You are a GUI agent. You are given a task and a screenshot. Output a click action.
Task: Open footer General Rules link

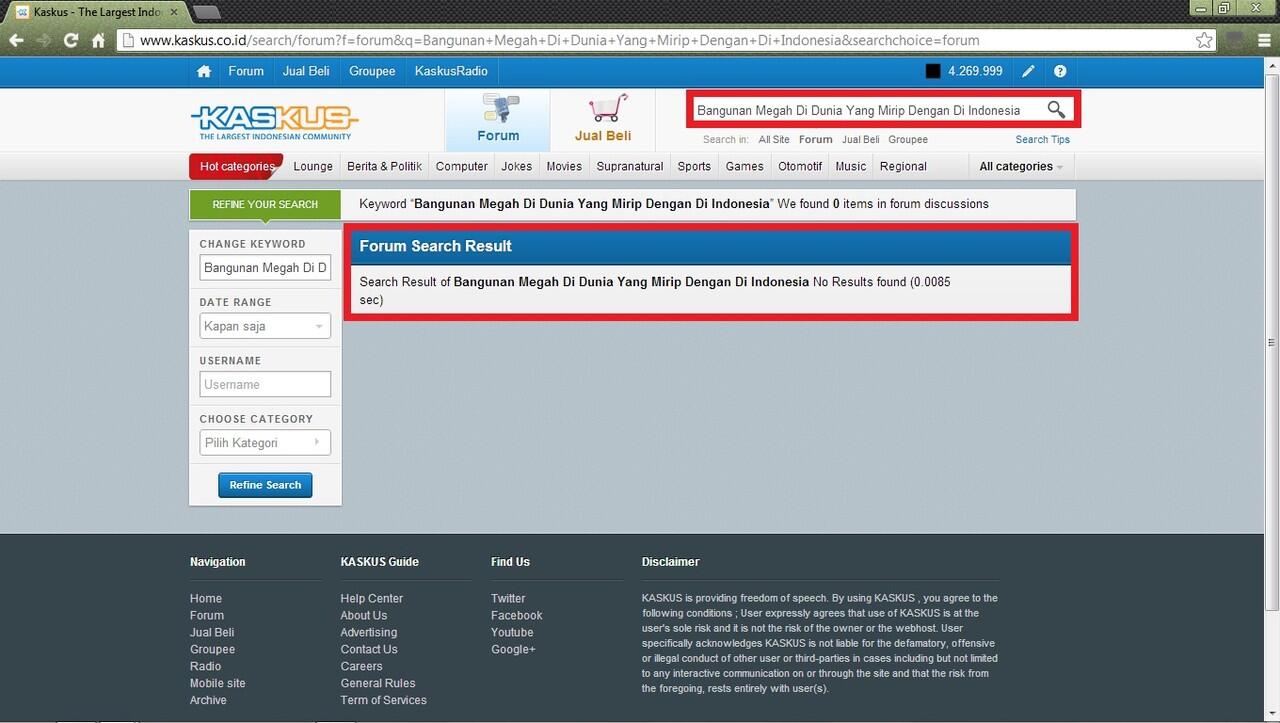(x=377, y=683)
